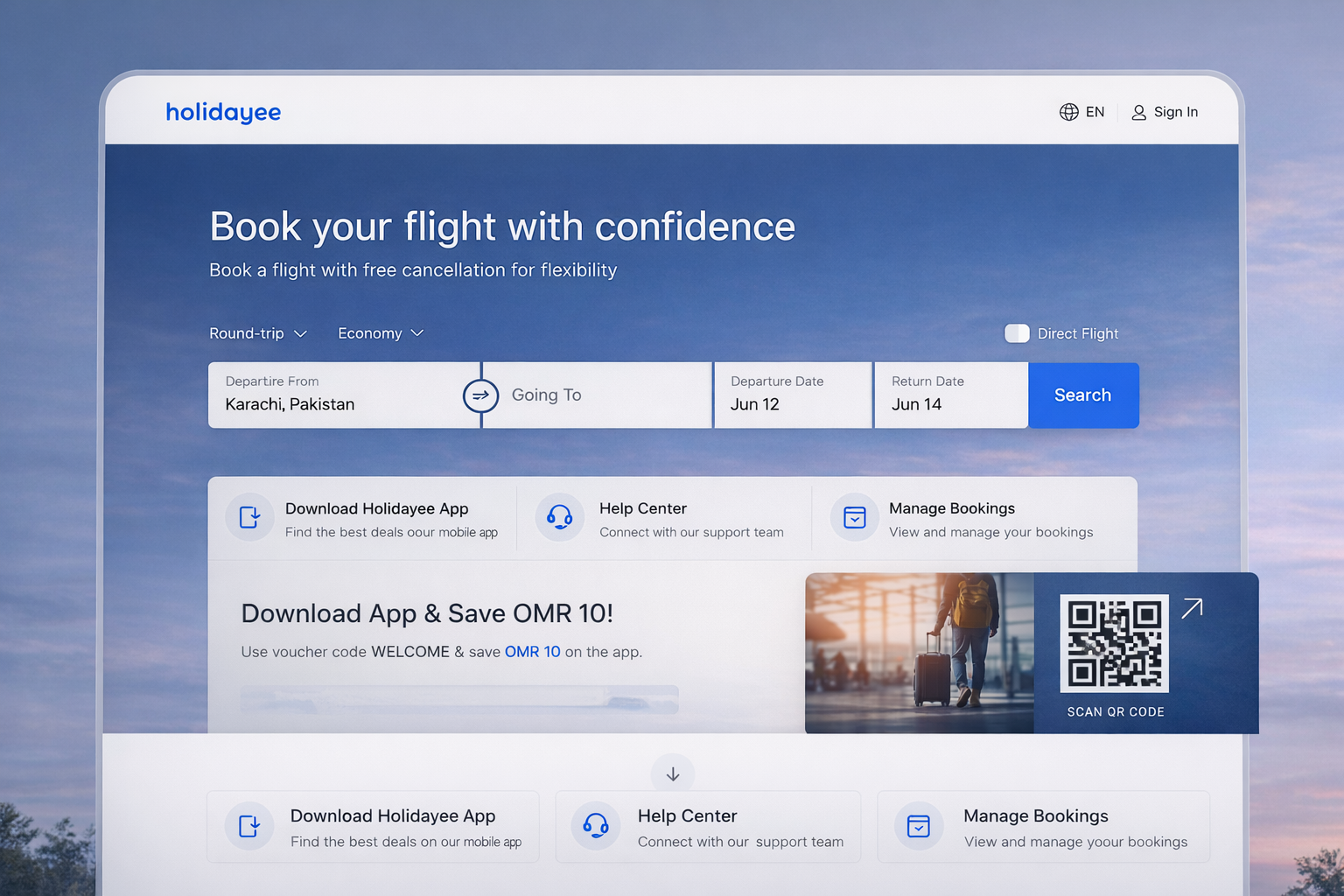Image resolution: width=1344 pixels, height=896 pixels.
Task: Click the Sign In link
Action: pyautogui.click(x=1165, y=112)
